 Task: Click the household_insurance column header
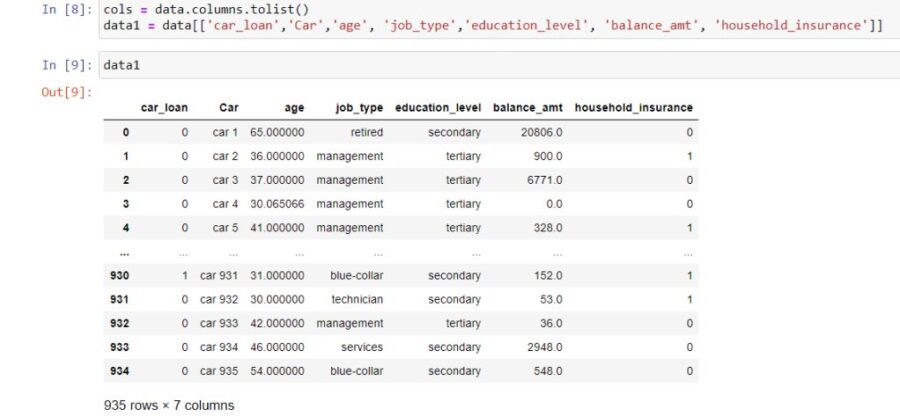634,107
